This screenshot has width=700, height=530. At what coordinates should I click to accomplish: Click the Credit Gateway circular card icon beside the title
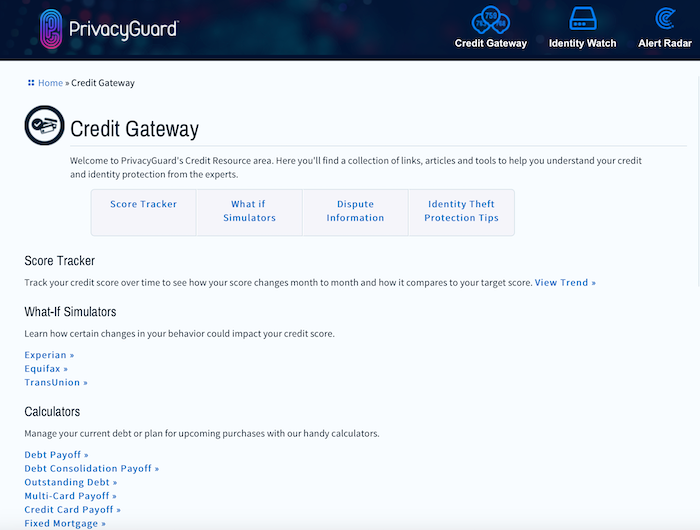tap(45, 125)
